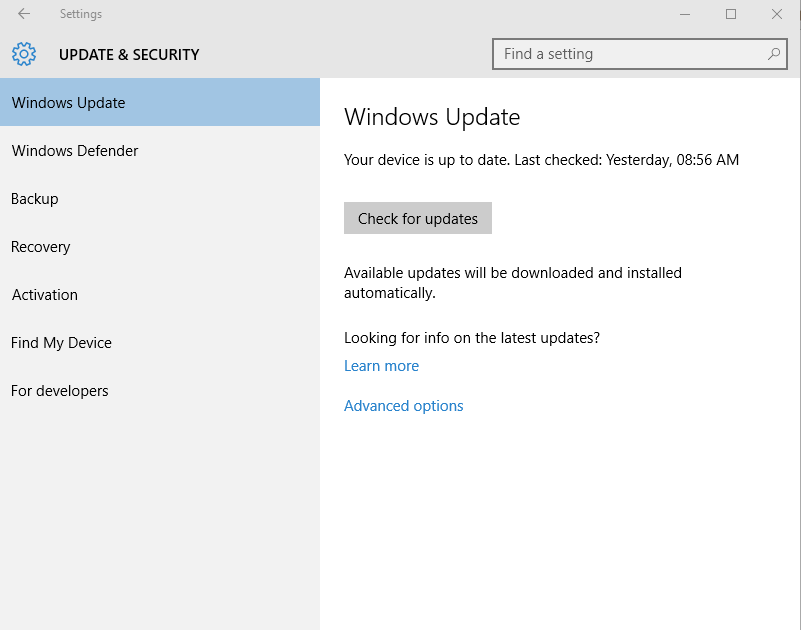Screen dimensions: 801x630
Task: Click the search magnifier icon
Action: (774, 54)
